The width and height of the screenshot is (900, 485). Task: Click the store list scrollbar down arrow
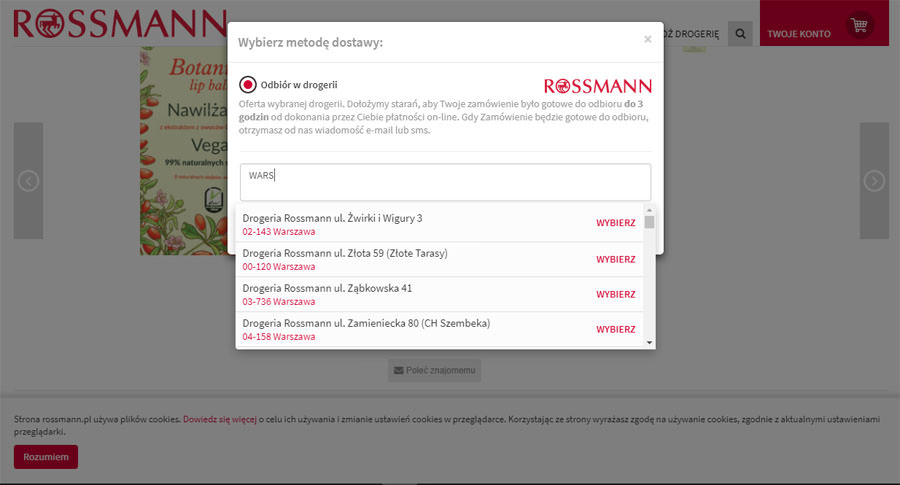coord(649,343)
